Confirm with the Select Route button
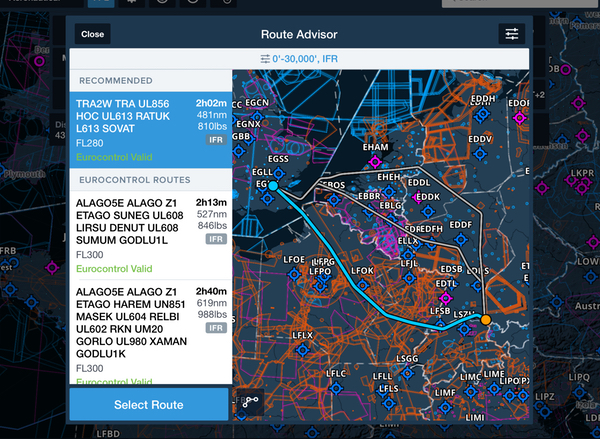Viewport: 600px width, 439px height. [x=149, y=405]
